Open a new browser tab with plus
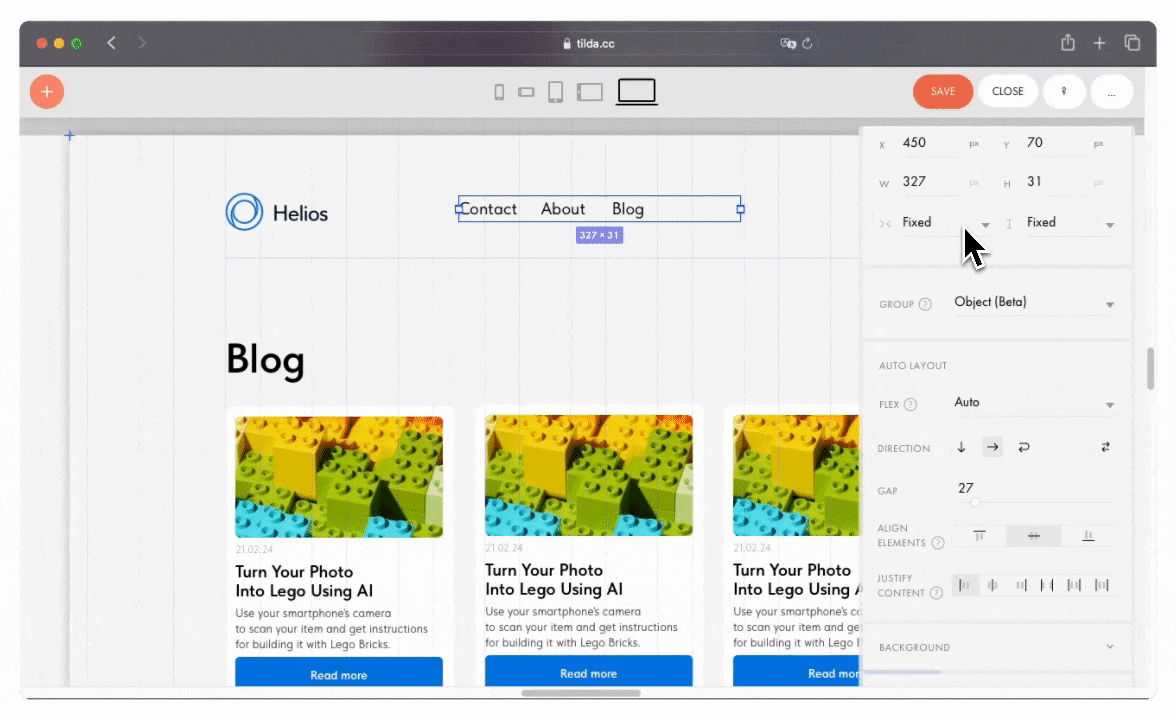Screen dimensions: 1176x720 (x=1100, y=44)
